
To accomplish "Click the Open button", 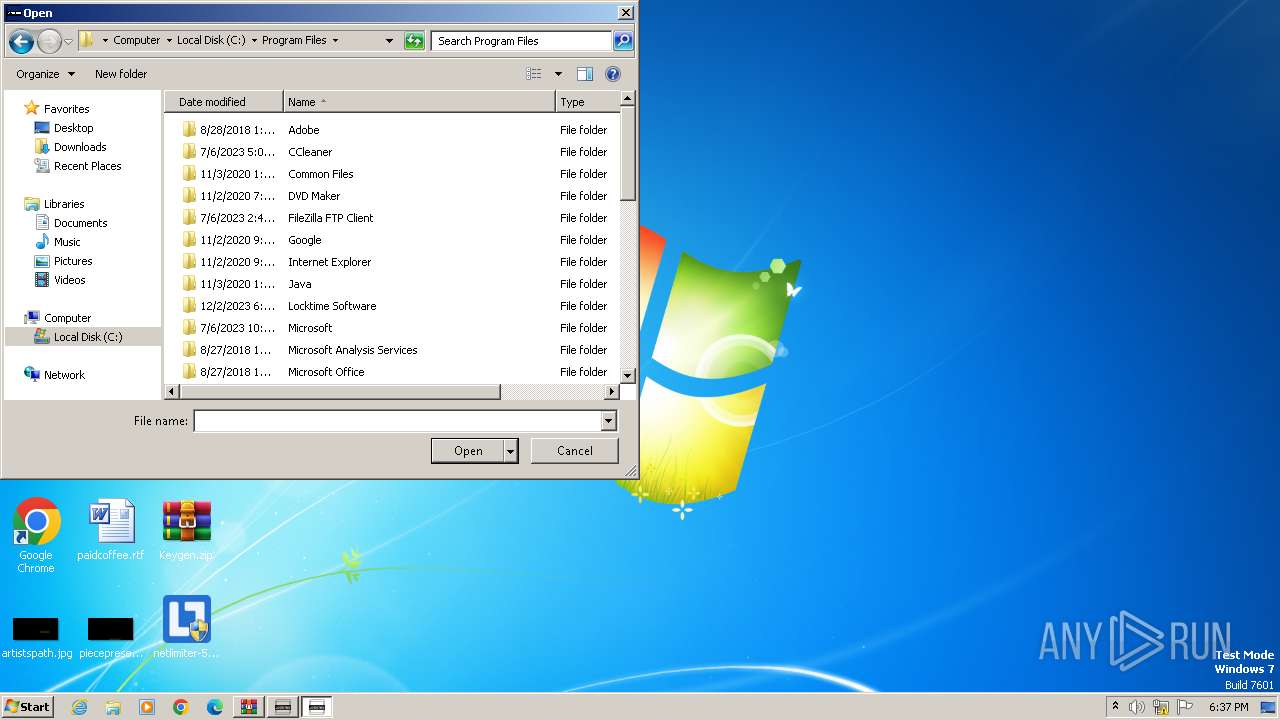I will (468, 451).
